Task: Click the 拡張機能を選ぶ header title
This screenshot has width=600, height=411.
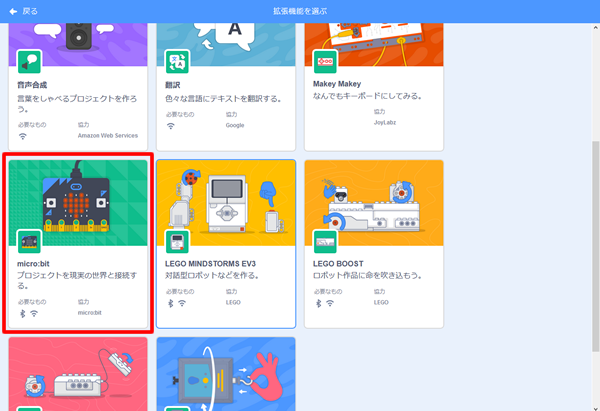Action: click(300, 11)
